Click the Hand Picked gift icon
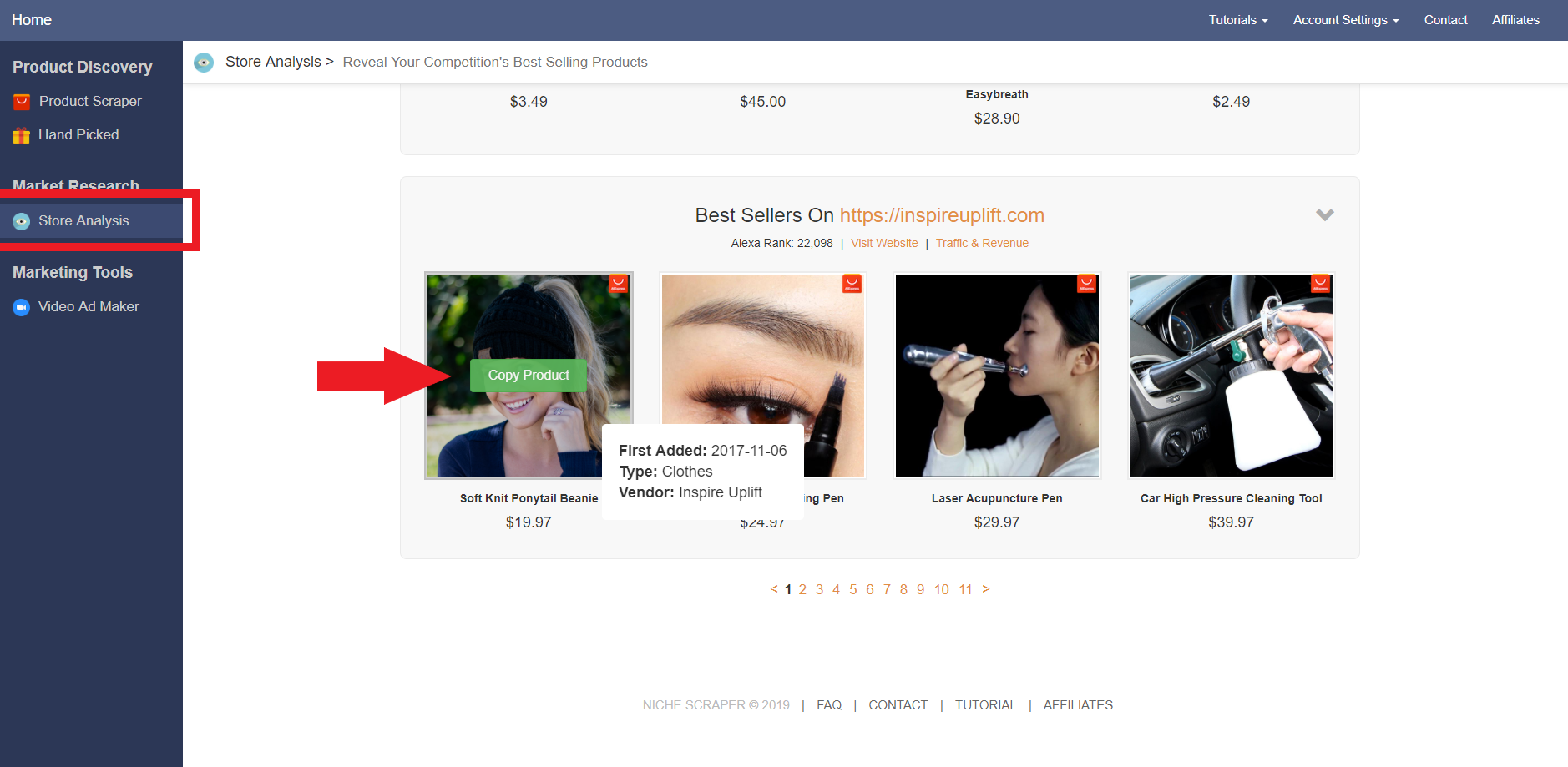Viewport: 1568px width, 767px height. point(22,135)
